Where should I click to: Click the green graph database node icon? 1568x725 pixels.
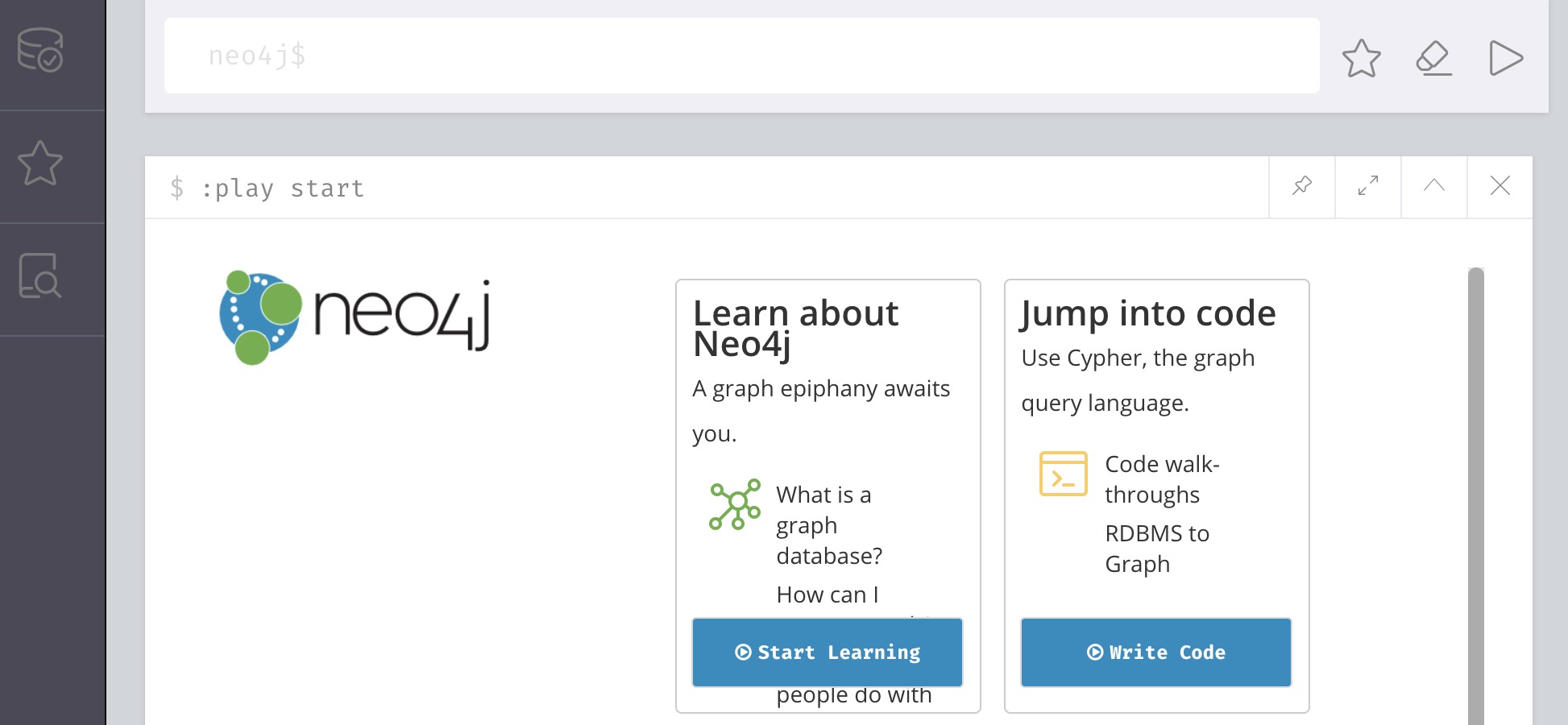click(x=735, y=504)
